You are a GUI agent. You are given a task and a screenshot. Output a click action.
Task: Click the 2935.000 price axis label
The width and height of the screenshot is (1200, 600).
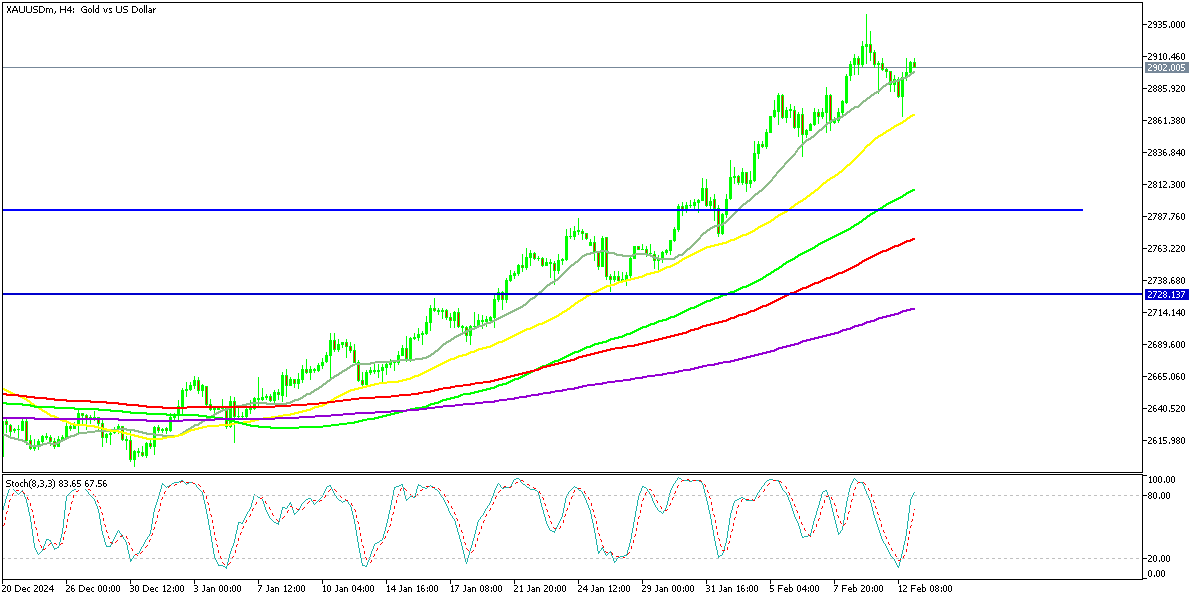point(1167,24)
